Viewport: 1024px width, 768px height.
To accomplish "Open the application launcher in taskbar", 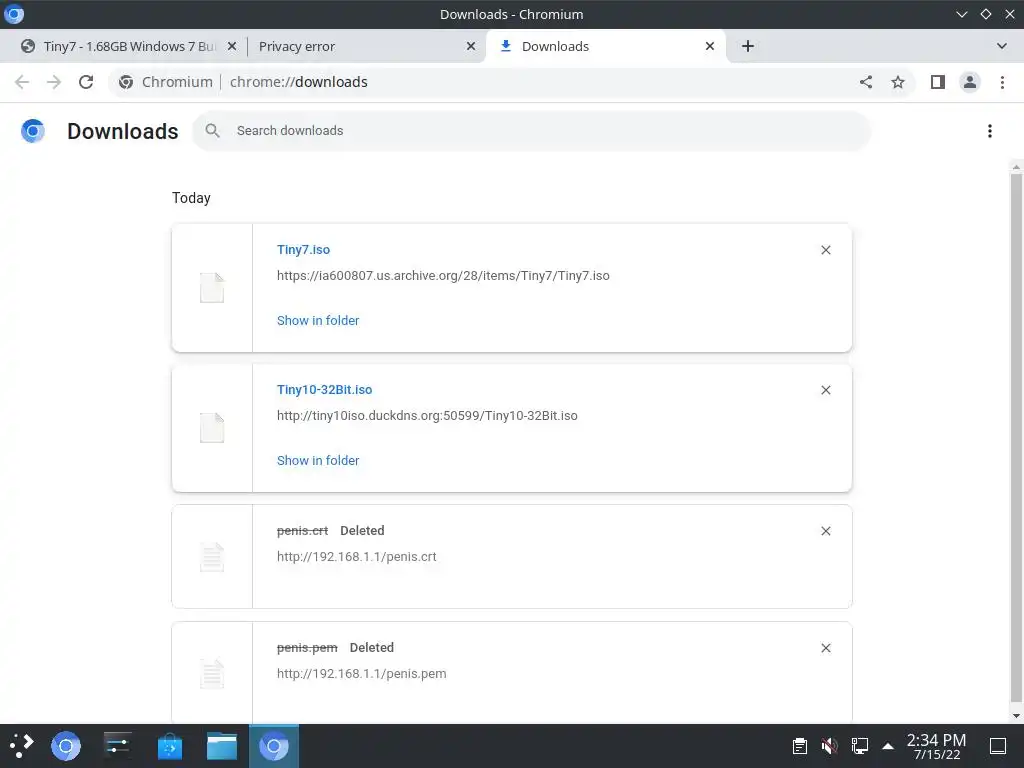I will (22, 746).
